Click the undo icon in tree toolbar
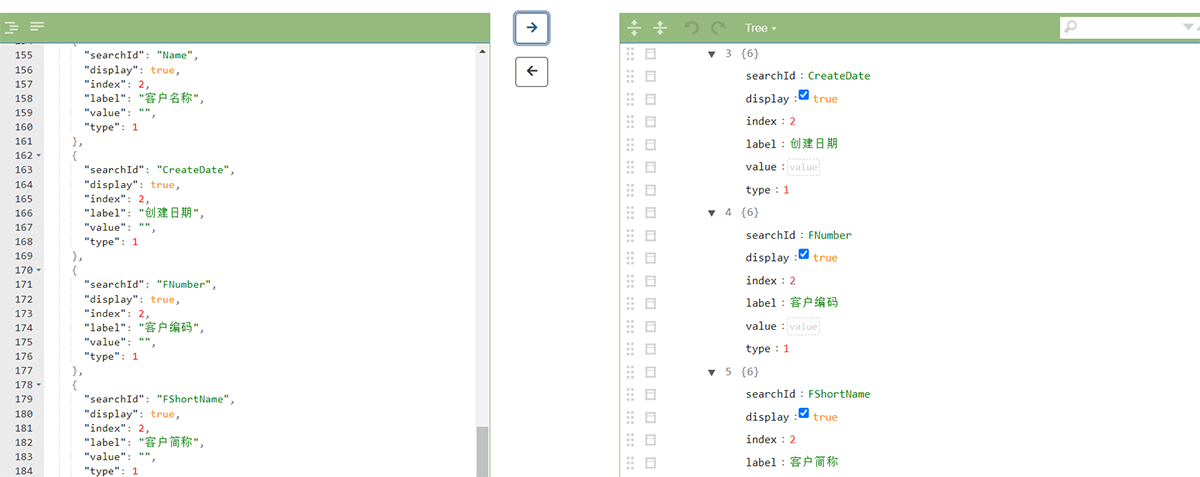 (x=692, y=28)
